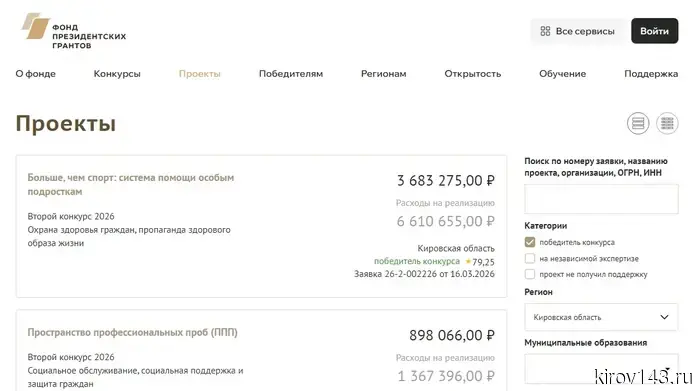Open project Пространство профессиональных проб (ППП)
700x391 pixels.
click(133, 333)
